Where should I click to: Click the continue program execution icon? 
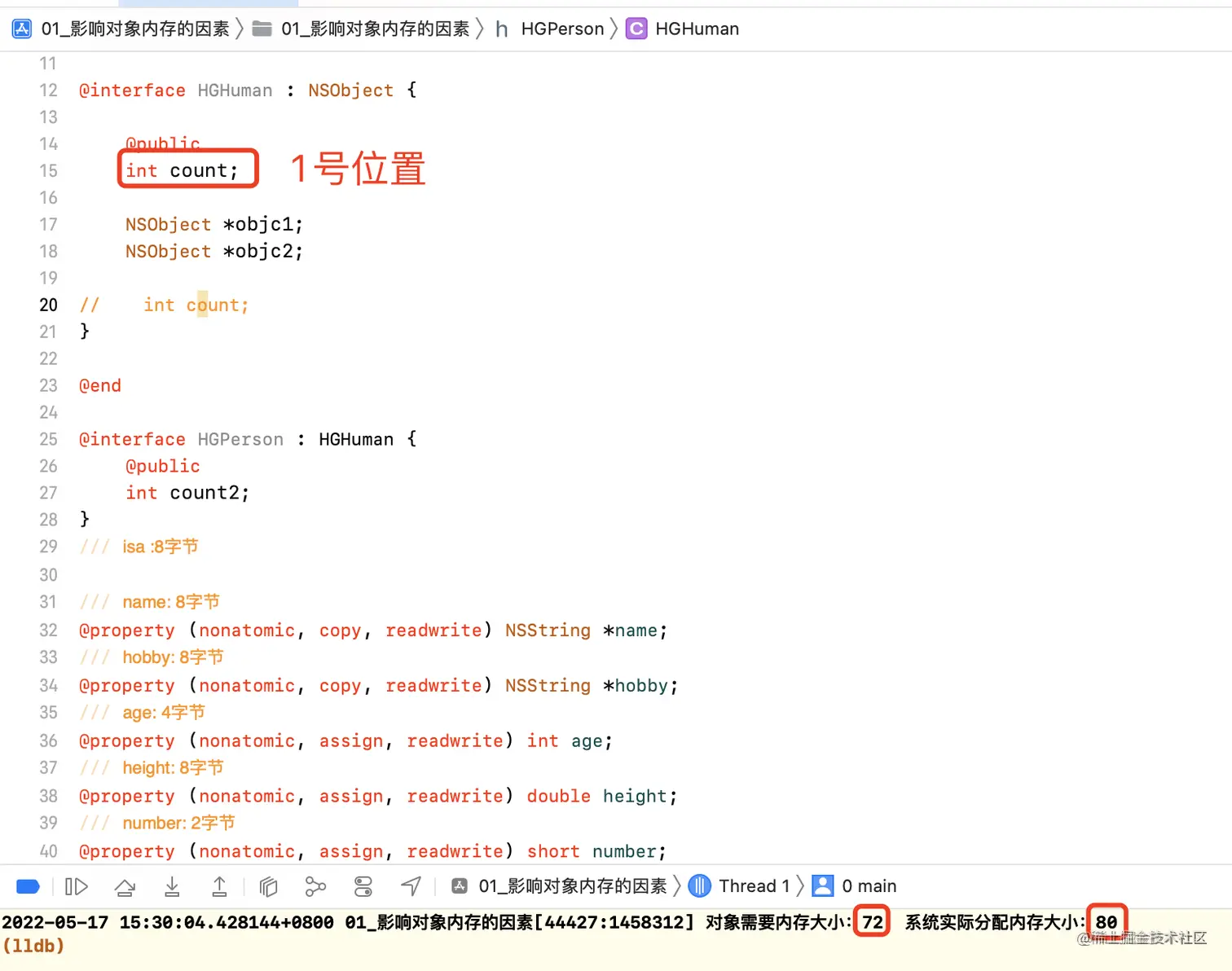tap(76, 886)
